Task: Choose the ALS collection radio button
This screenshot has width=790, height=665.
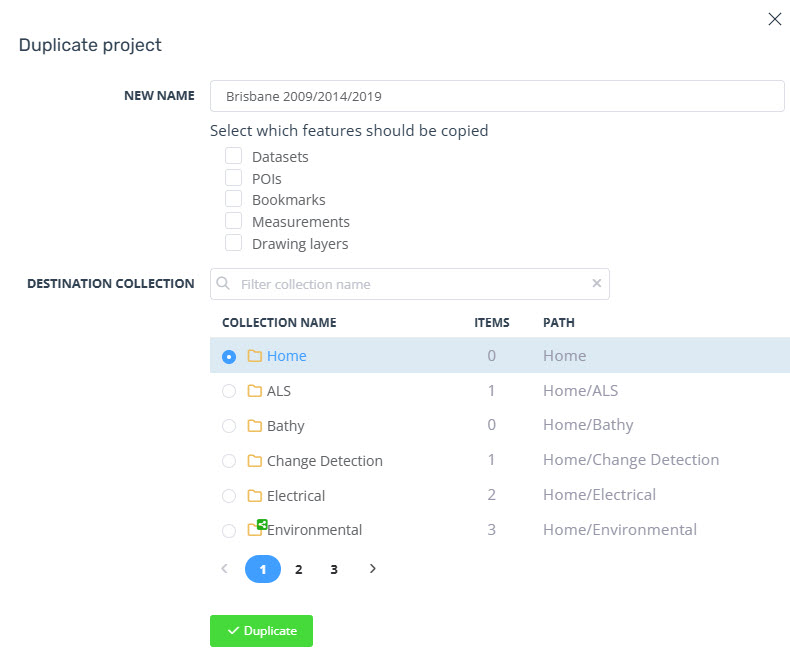Action: (x=229, y=391)
